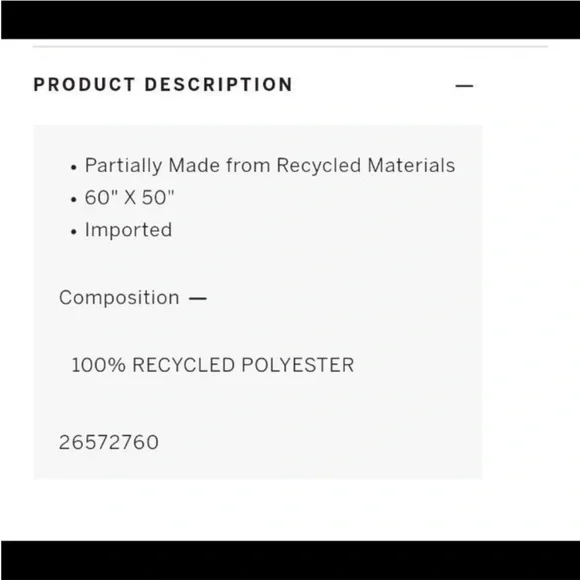Click the product number 26572760
Viewport: 580px width, 580px height.
pos(109,442)
